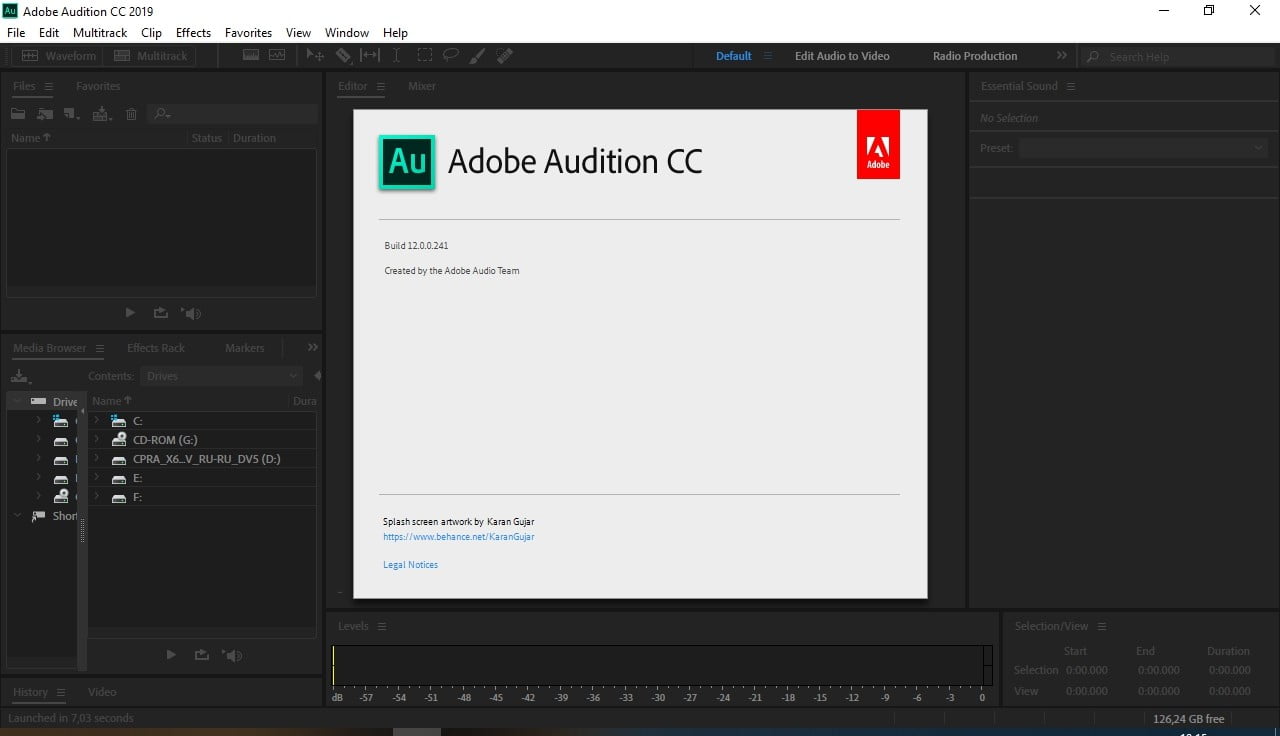
Task: Open the Effects menu
Action: (193, 33)
